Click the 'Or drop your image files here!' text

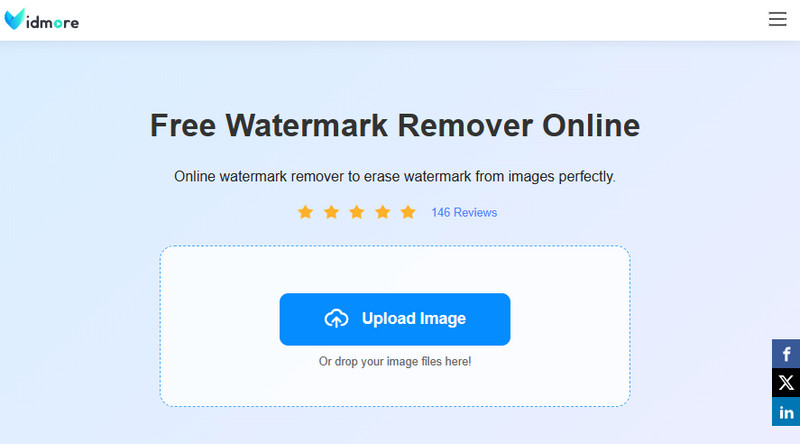click(395, 361)
